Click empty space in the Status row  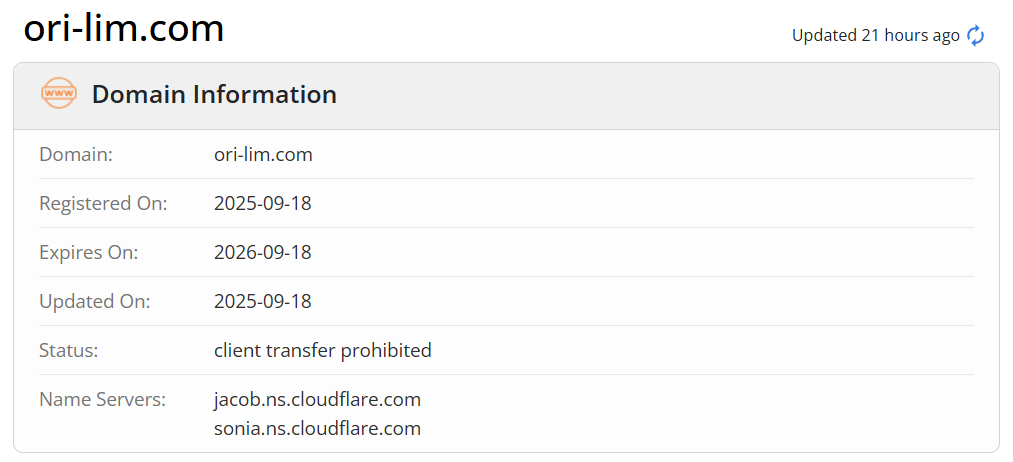[x=700, y=351]
